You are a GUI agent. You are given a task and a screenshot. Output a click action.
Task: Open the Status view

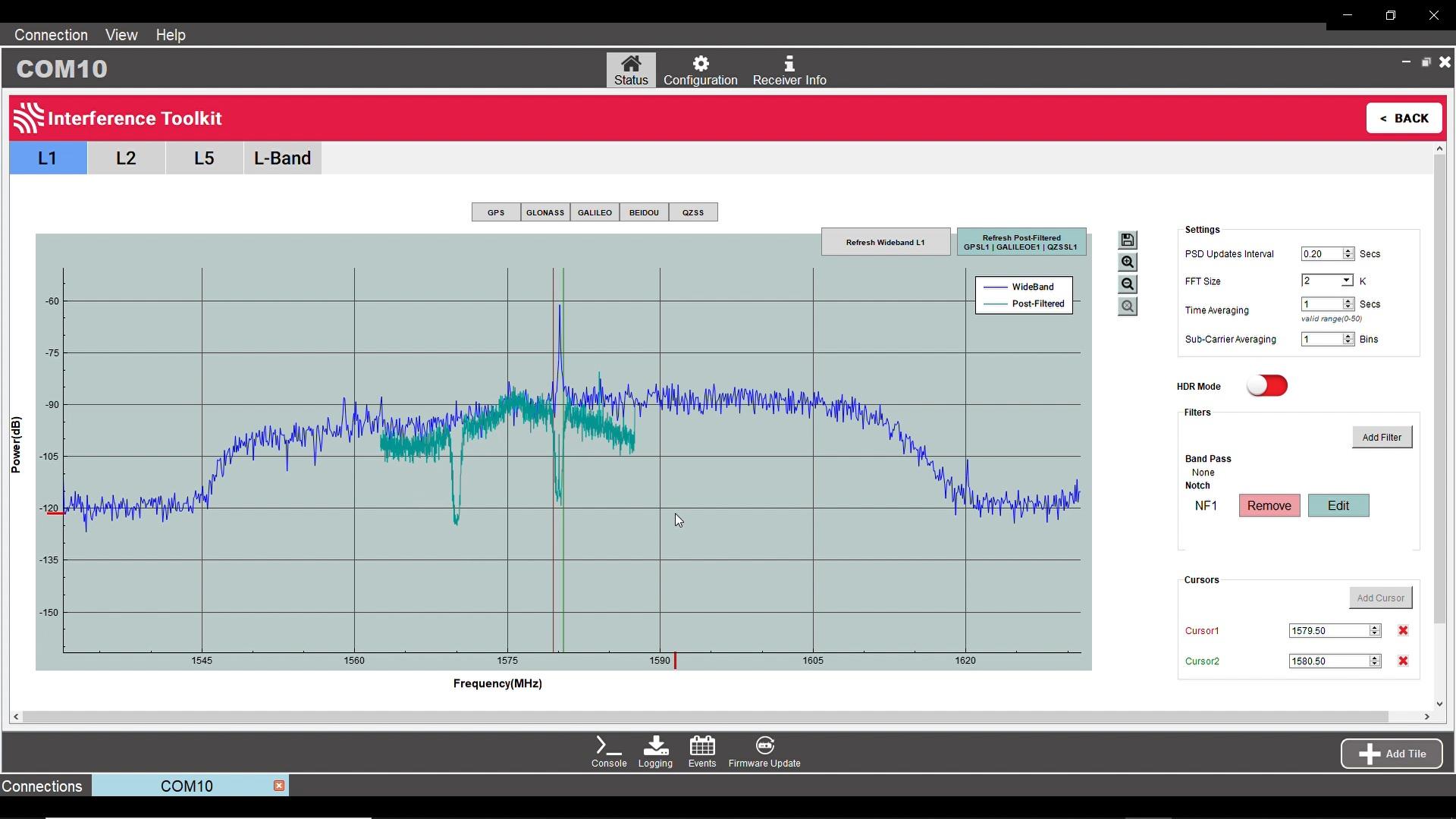point(631,70)
